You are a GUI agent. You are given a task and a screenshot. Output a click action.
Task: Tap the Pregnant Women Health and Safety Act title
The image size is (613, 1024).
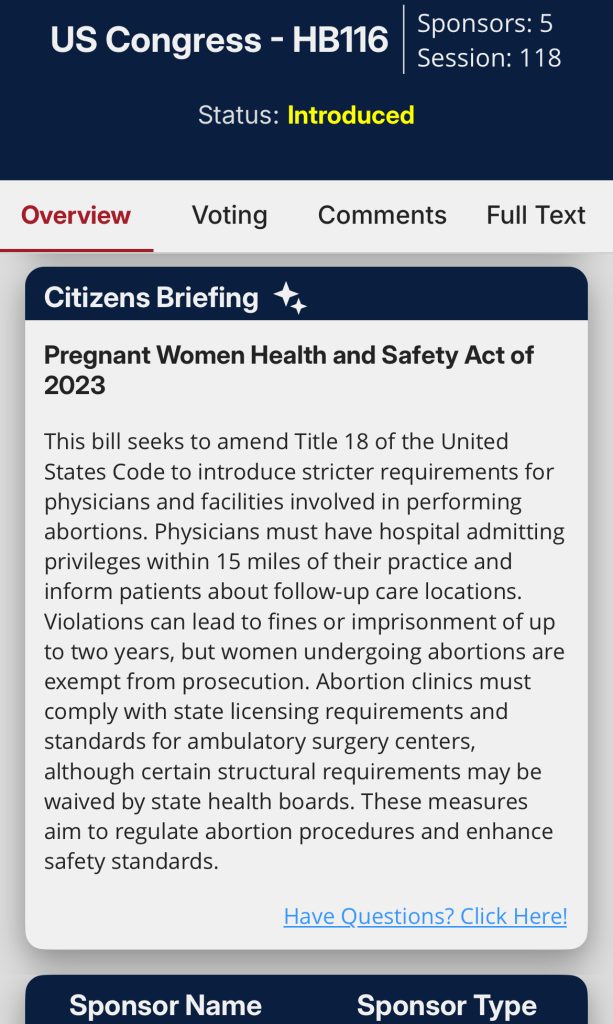point(289,369)
